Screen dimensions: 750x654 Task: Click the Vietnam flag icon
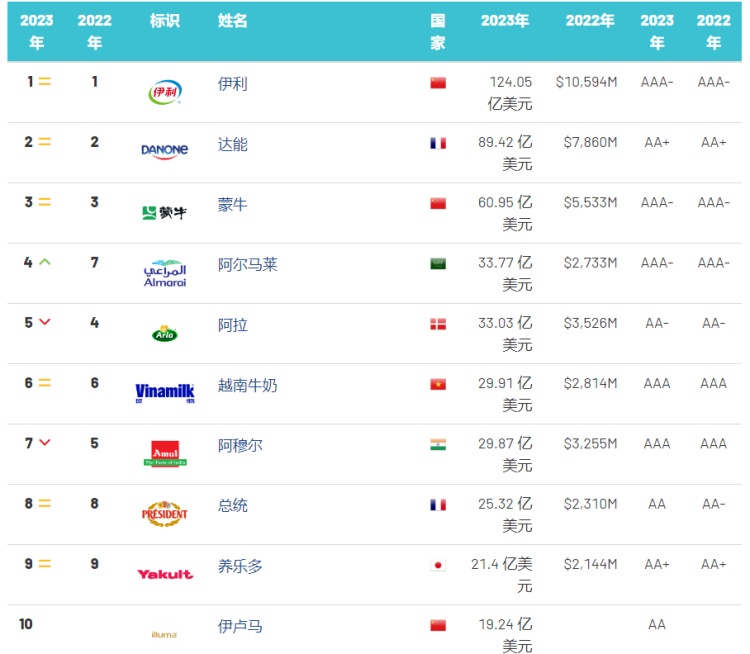click(437, 384)
